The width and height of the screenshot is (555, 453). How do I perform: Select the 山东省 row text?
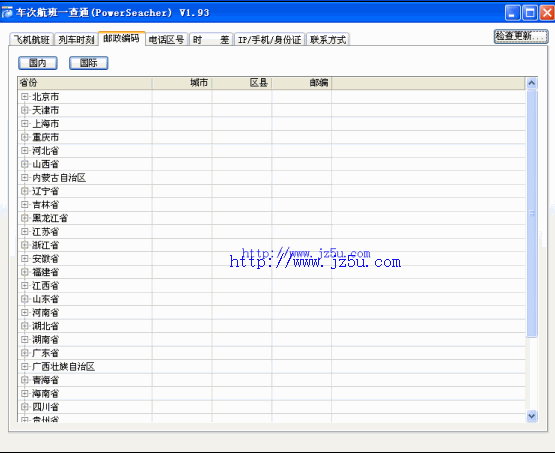tap(46, 299)
